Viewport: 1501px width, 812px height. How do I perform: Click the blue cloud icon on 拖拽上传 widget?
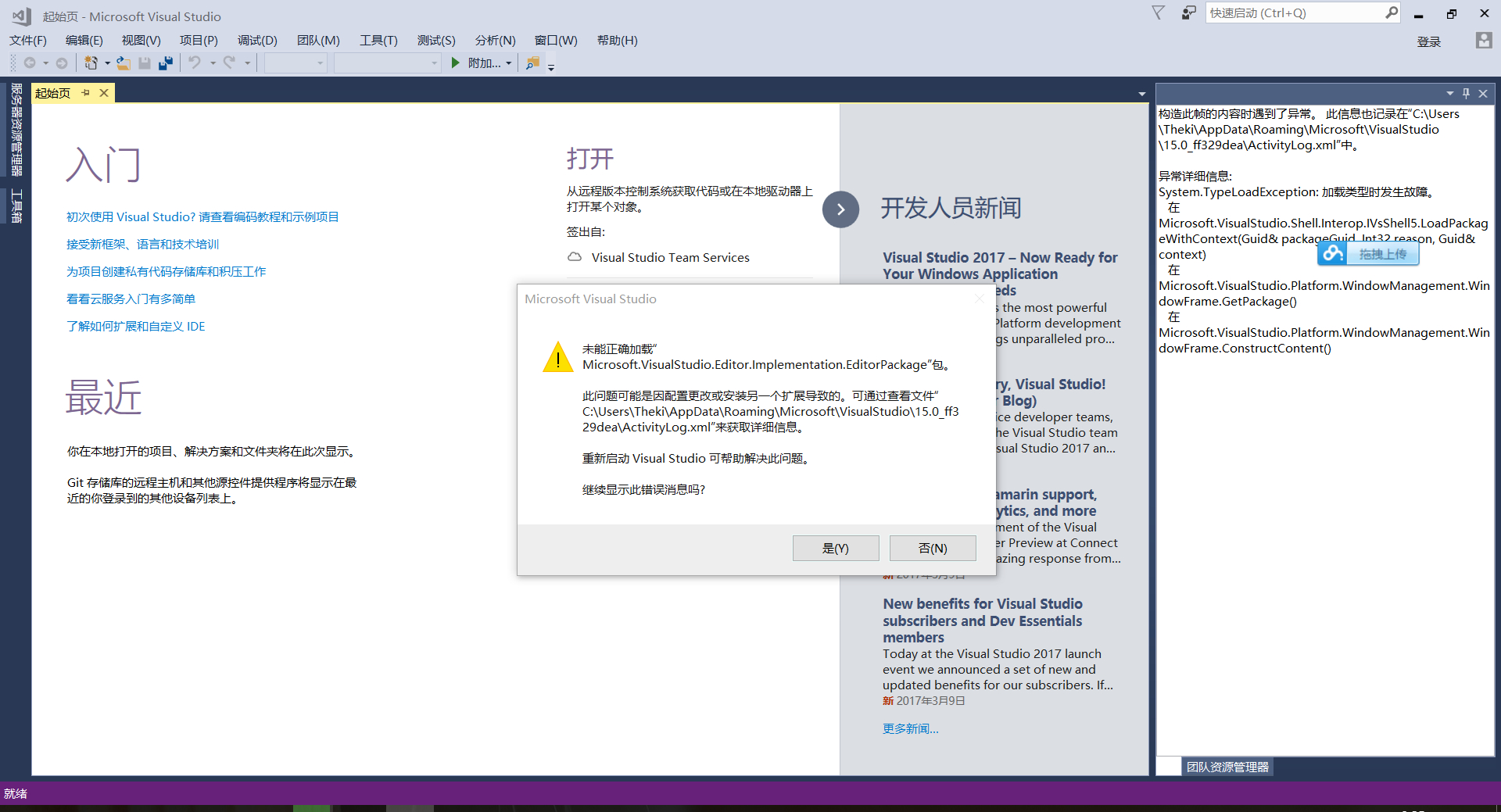pyautogui.click(x=1333, y=253)
